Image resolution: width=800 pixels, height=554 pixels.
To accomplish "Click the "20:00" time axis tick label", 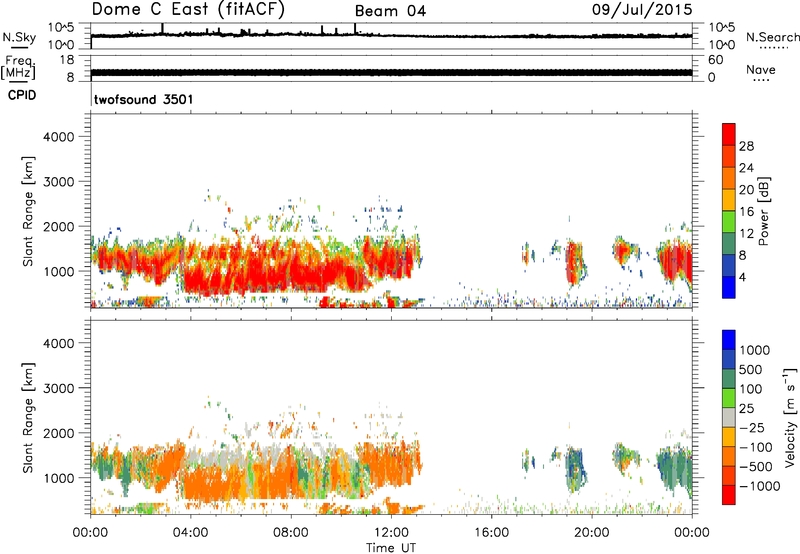I will (x=591, y=533).
